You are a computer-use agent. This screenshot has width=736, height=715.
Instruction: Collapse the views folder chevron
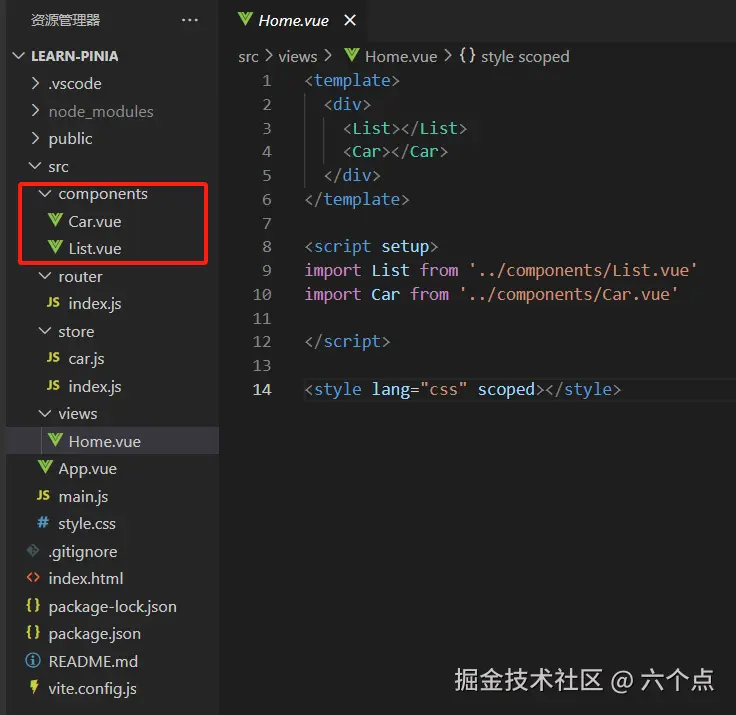click(x=45, y=414)
